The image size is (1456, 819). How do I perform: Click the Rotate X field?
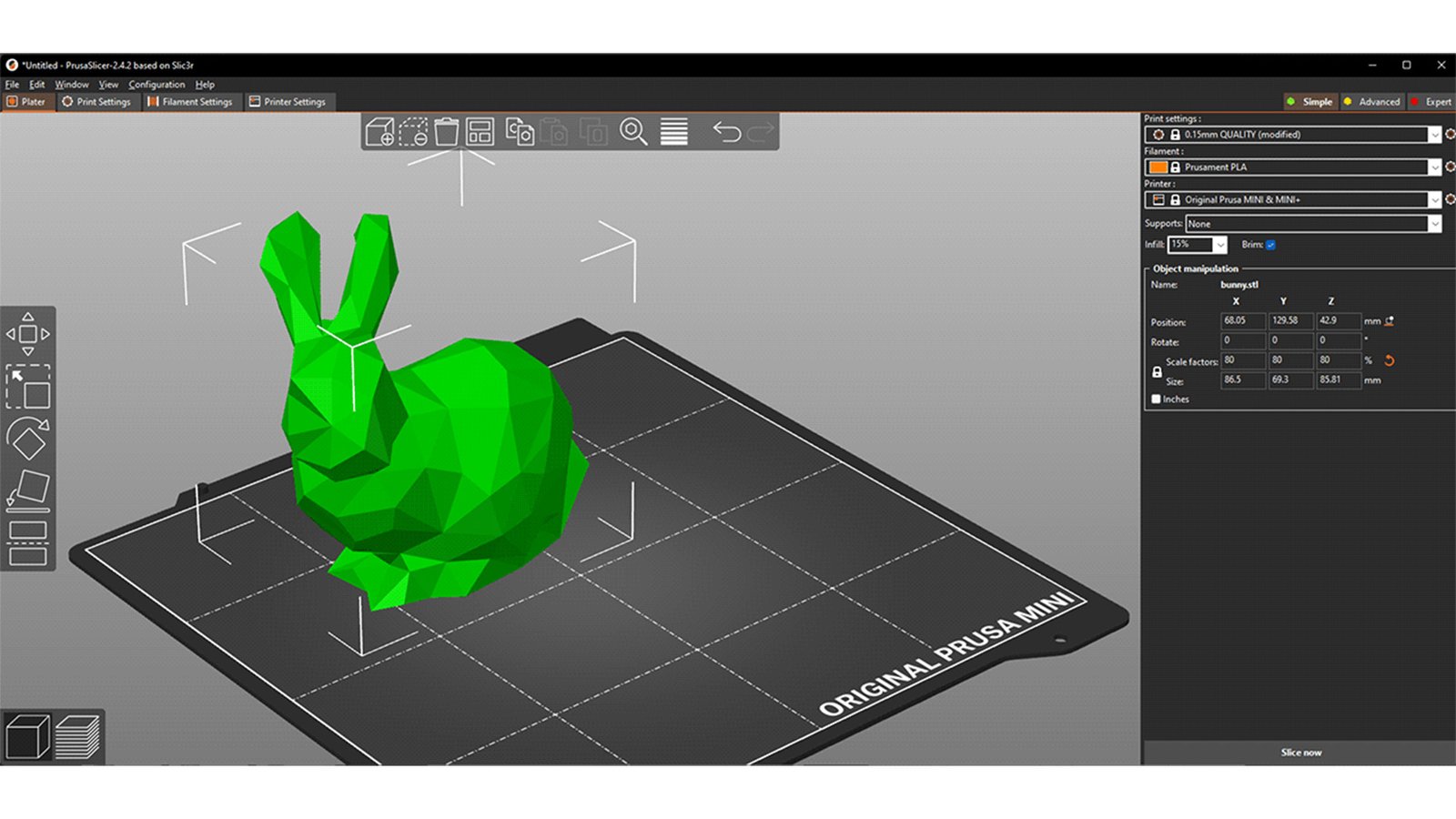(1242, 340)
